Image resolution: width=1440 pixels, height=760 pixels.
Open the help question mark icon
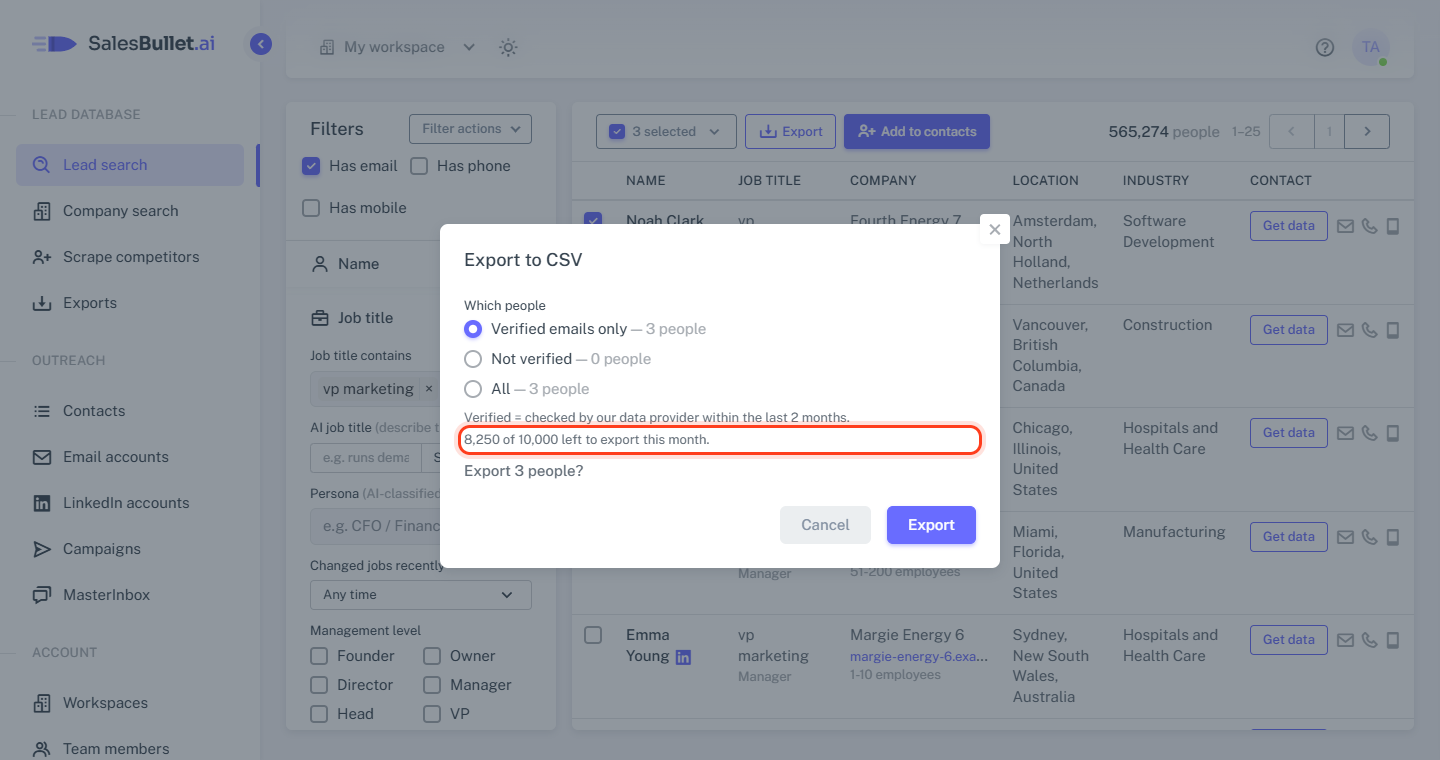(1325, 47)
